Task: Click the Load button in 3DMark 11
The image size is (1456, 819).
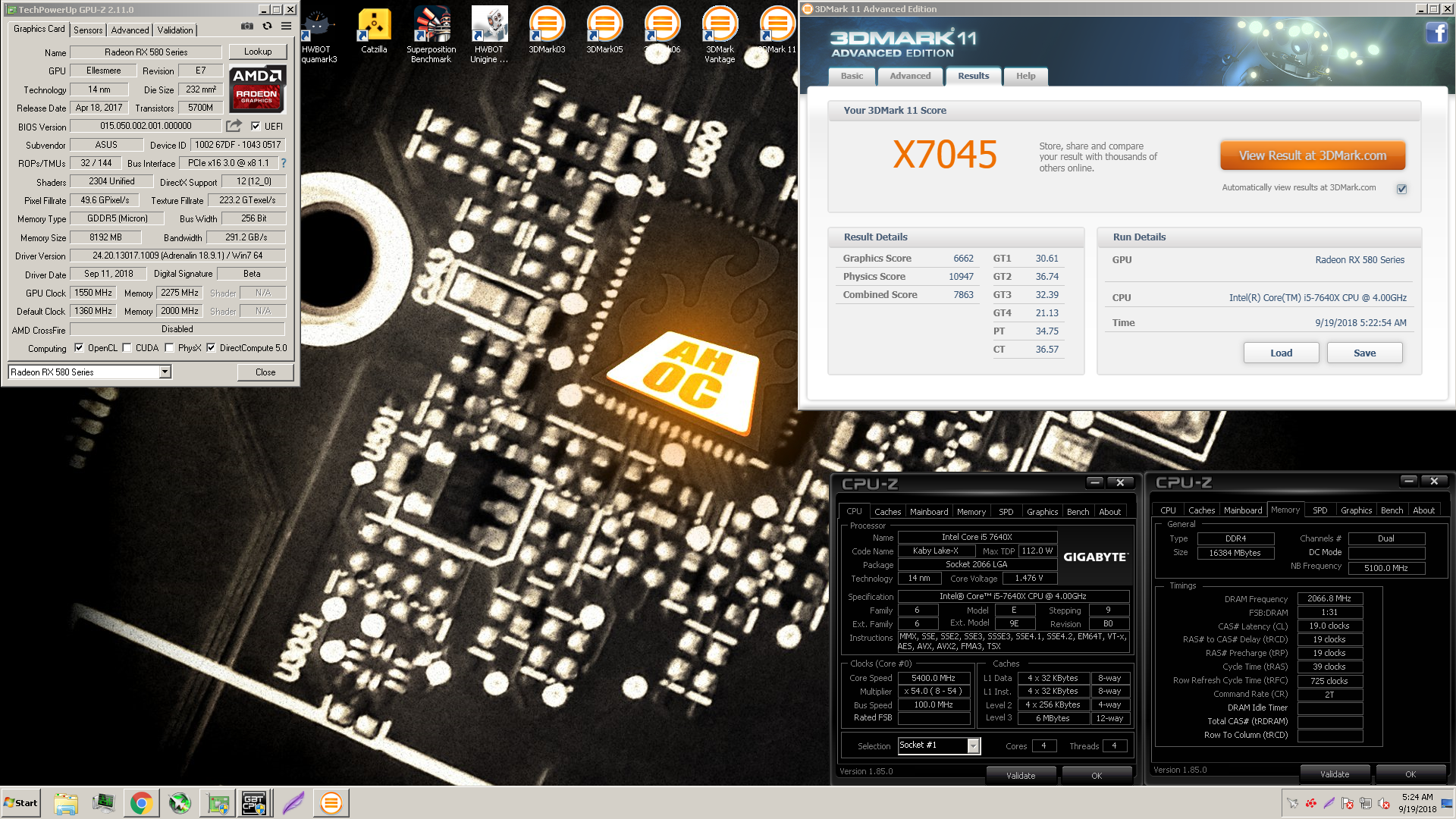Action: click(1281, 353)
